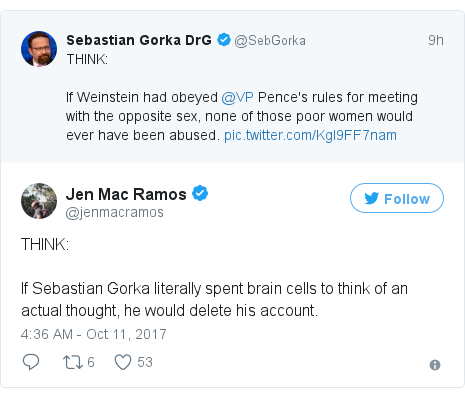Viewport: 465px width, 398px height.
Task: Click Jen Mac Ramos's verified badge
Action: (x=200, y=193)
